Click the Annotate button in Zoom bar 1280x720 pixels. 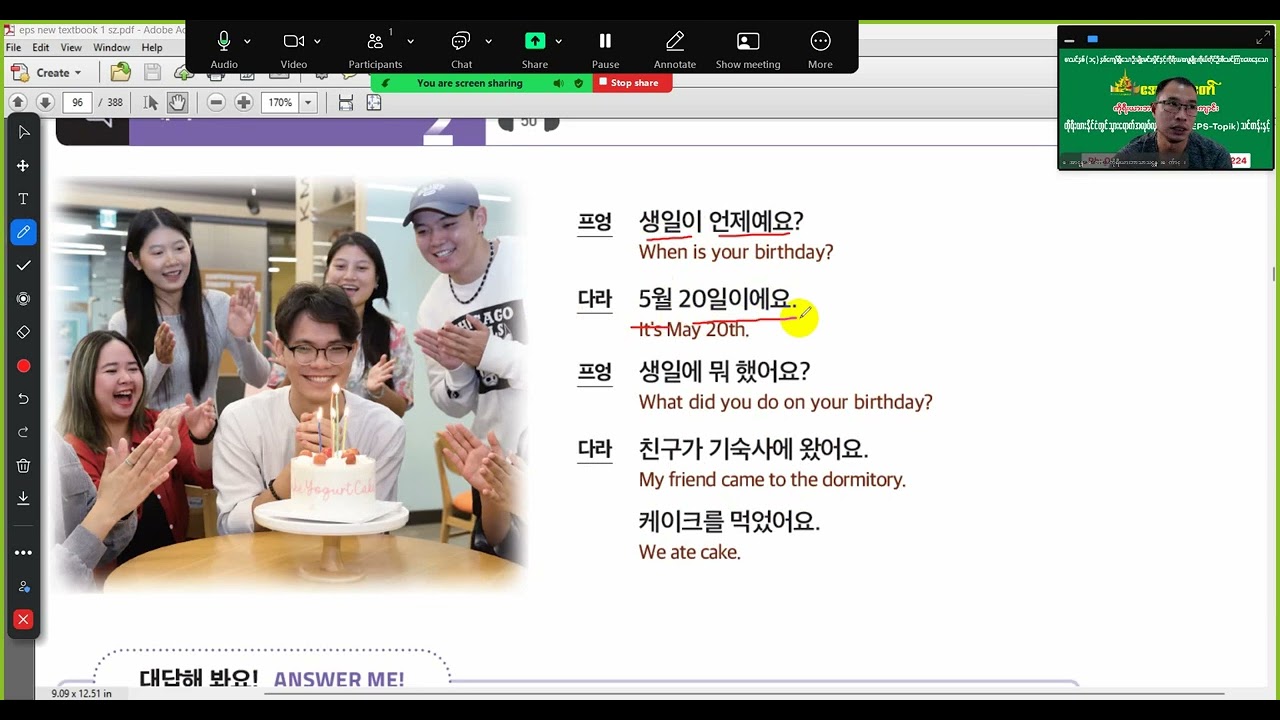click(x=675, y=48)
